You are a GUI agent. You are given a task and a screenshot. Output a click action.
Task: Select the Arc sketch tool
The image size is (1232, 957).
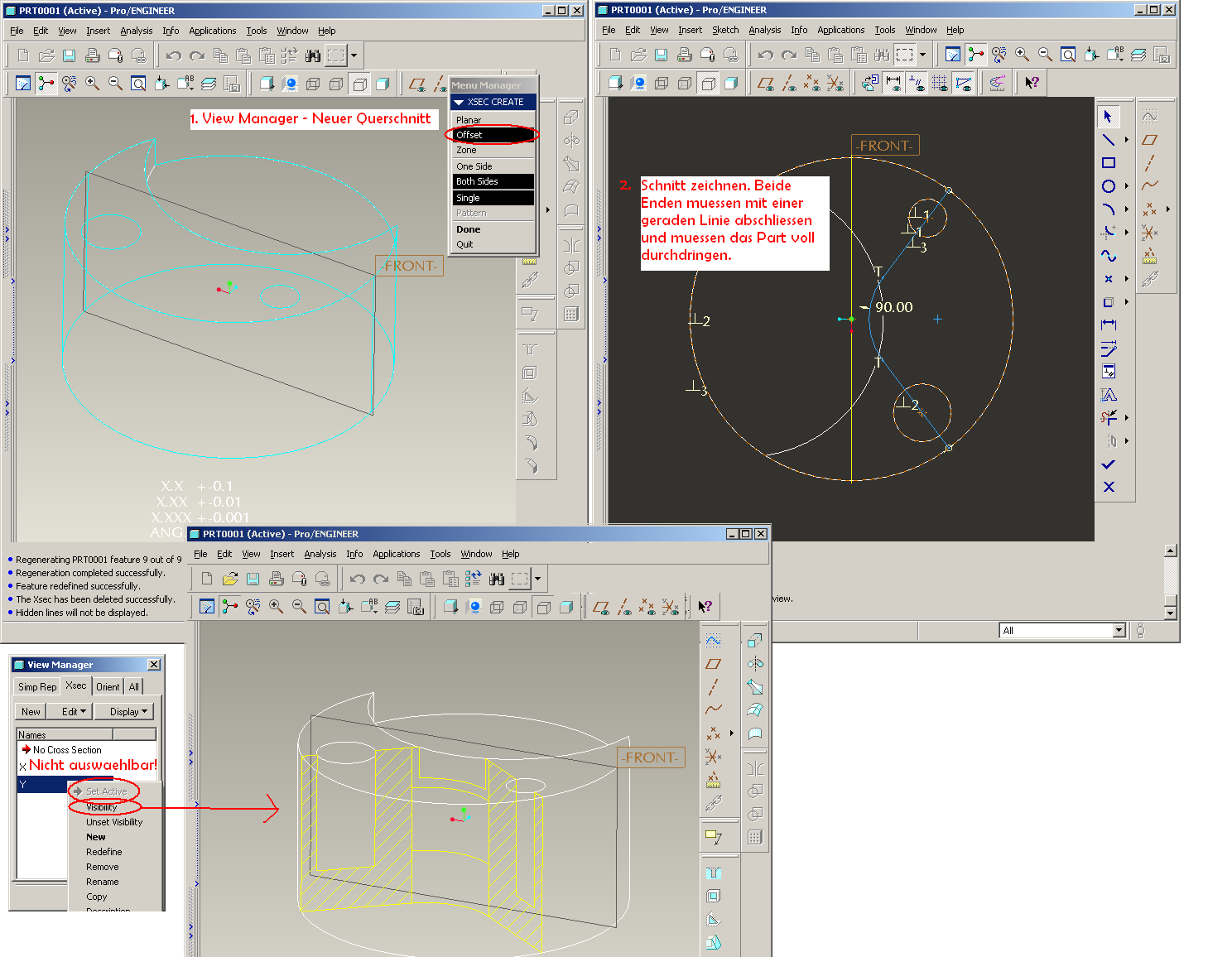pyautogui.click(x=1109, y=209)
